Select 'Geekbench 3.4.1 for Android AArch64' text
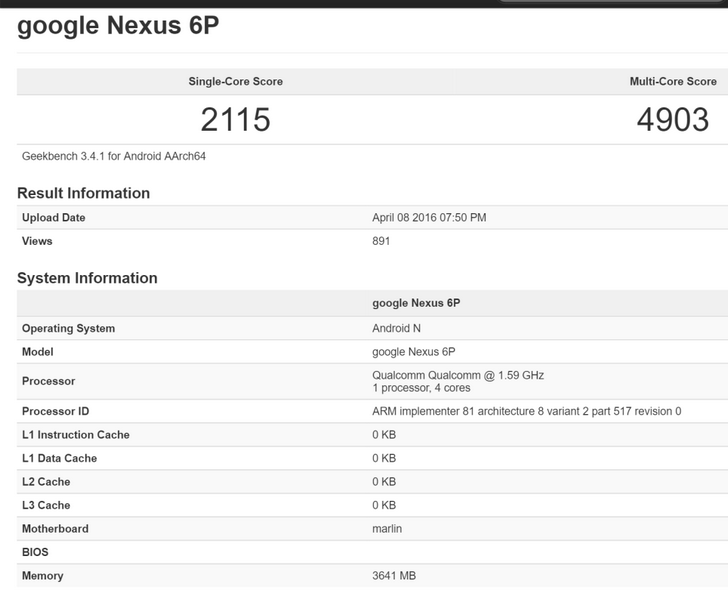The width and height of the screenshot is (728, 600). click(x=114, y=156)
